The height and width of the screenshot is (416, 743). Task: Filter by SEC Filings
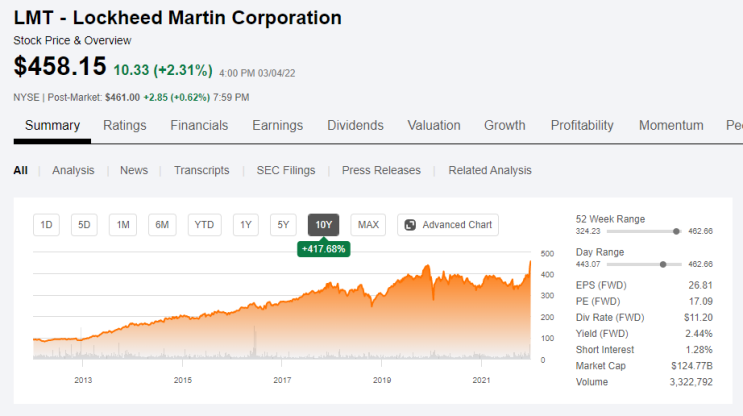coord(286,171)
